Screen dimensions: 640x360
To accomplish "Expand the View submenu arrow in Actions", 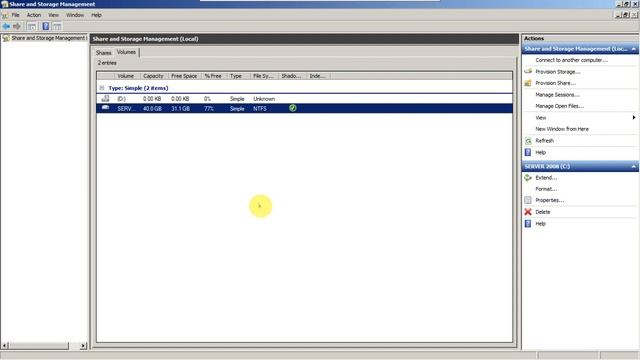I will (x=633, y=118).
